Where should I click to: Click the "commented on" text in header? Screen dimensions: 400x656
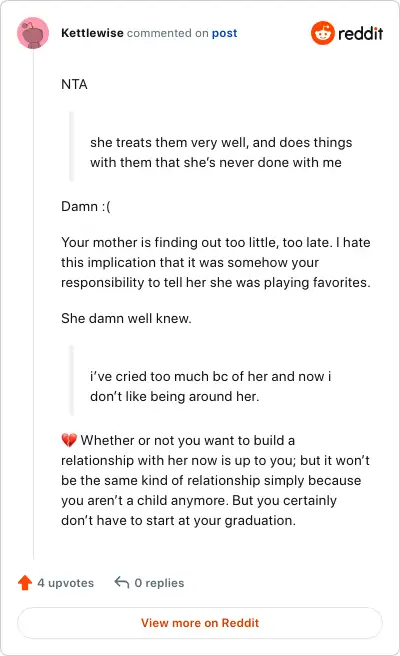[x=167, y=33]
